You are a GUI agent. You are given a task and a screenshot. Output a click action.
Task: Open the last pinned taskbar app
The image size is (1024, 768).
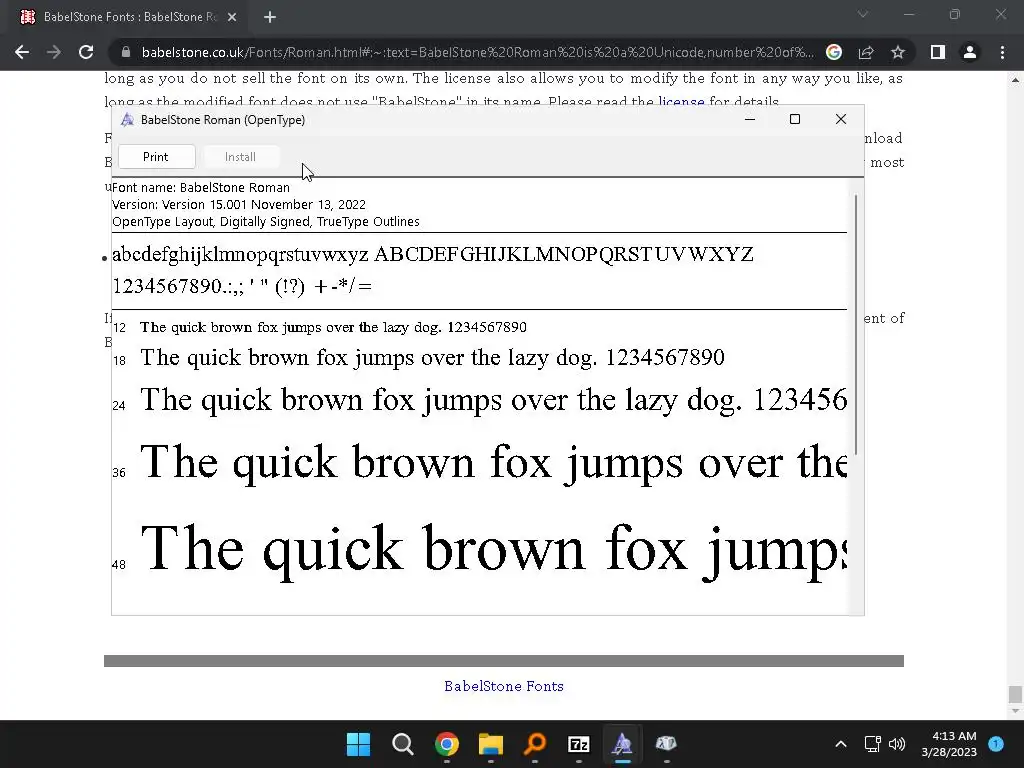coord(666,744)
